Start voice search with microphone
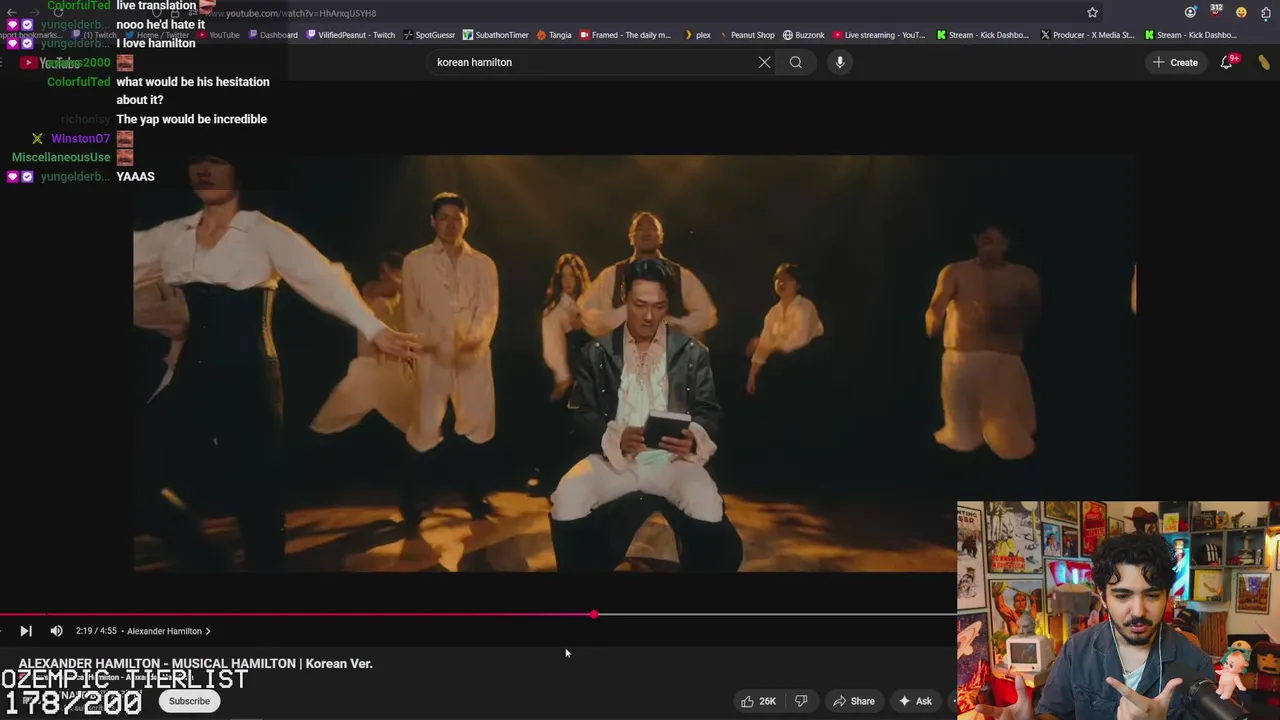Screen dimensions: 1280x720 click(840, 62)
